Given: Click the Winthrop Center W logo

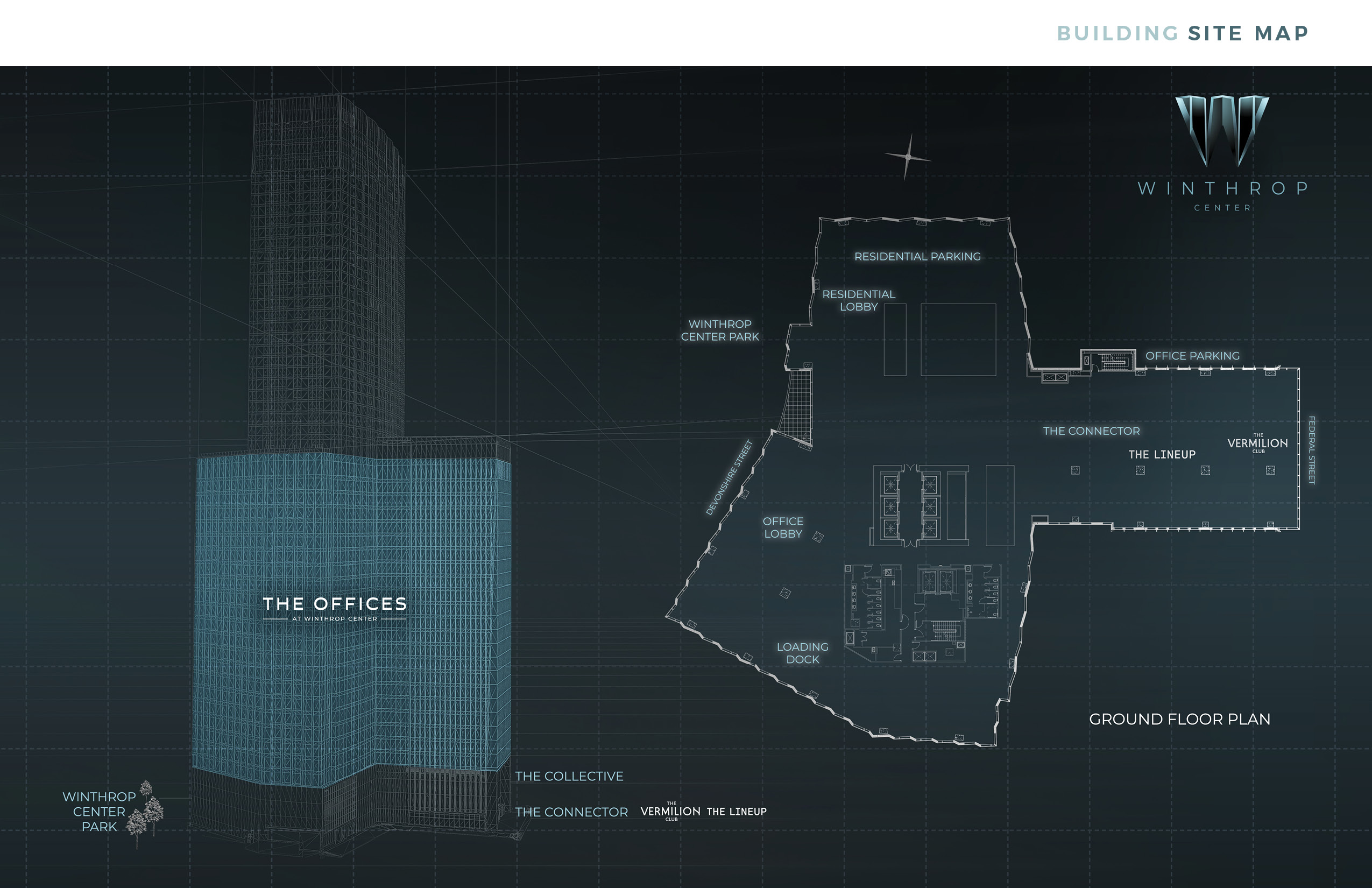Looking at the screenshot, I should [1222, 131].
